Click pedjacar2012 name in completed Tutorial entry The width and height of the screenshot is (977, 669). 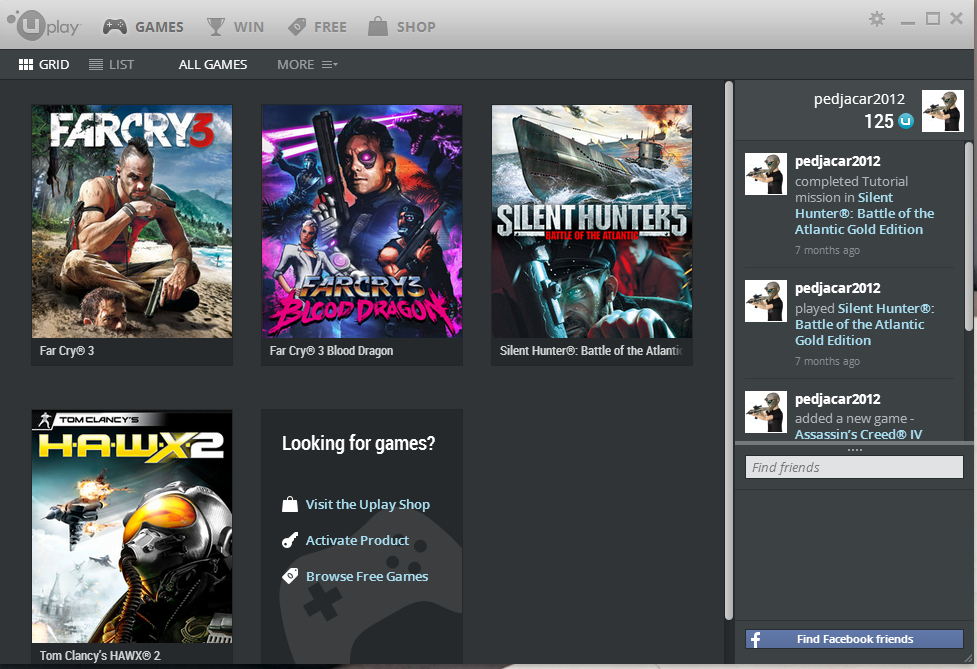[x=837, y=161]
